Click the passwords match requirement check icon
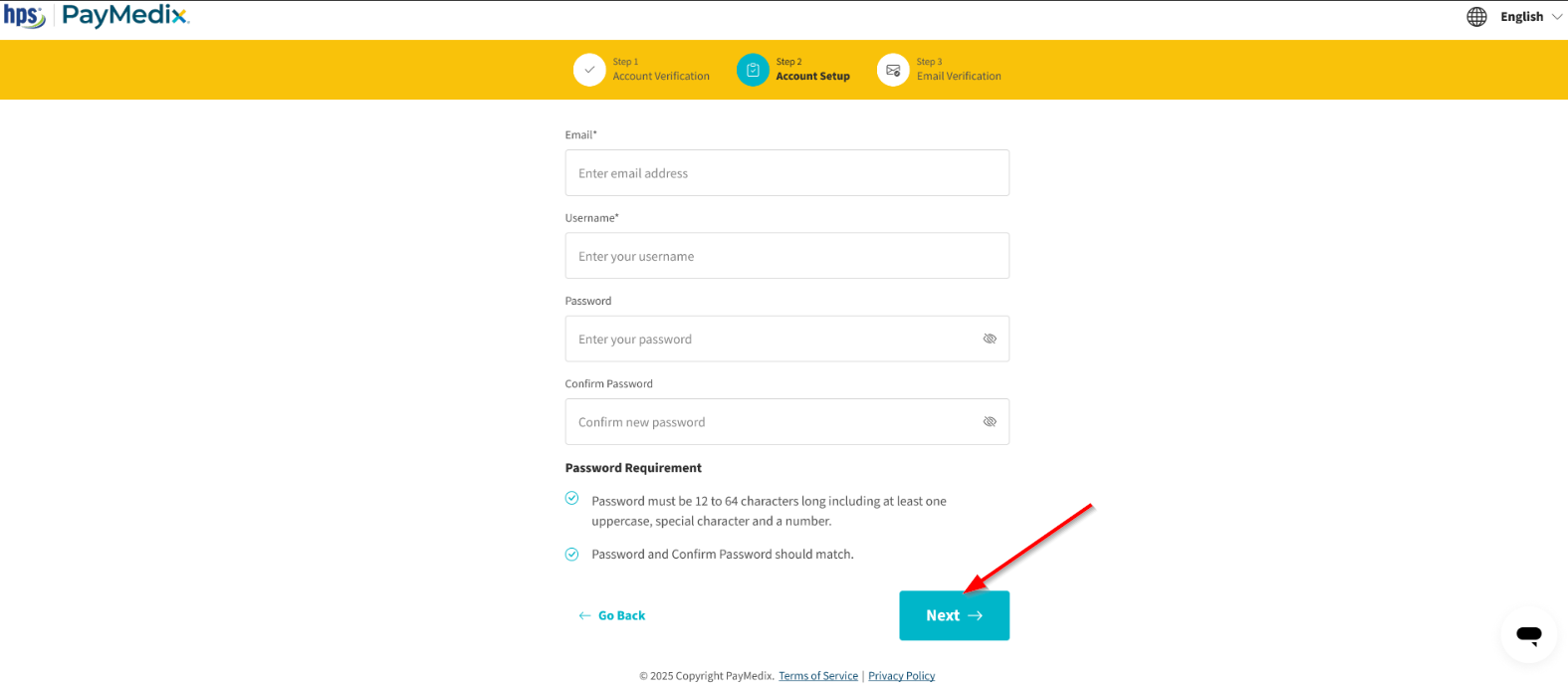 571,555
